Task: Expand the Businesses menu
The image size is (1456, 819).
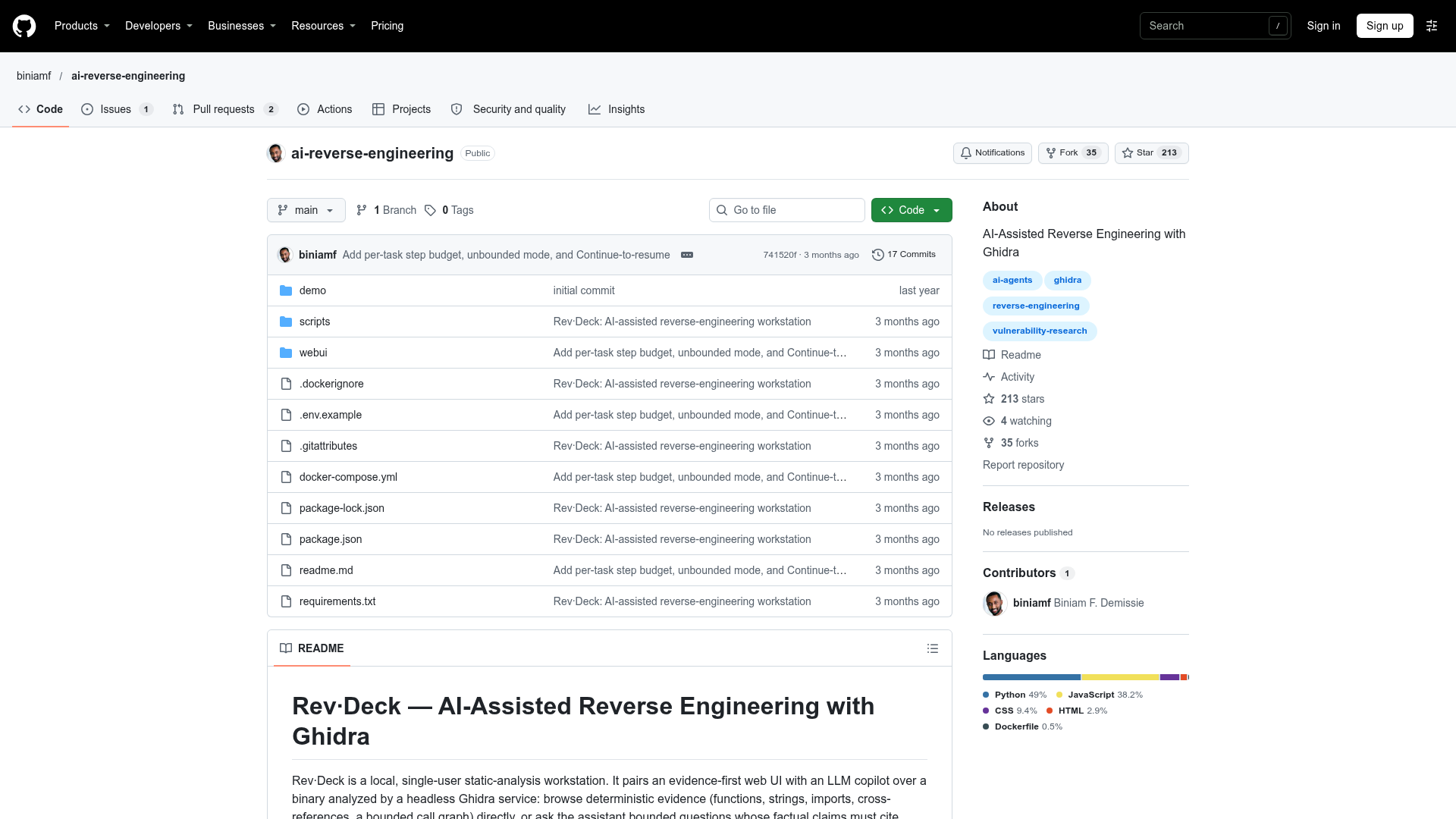Action: (x=242, y=26)
